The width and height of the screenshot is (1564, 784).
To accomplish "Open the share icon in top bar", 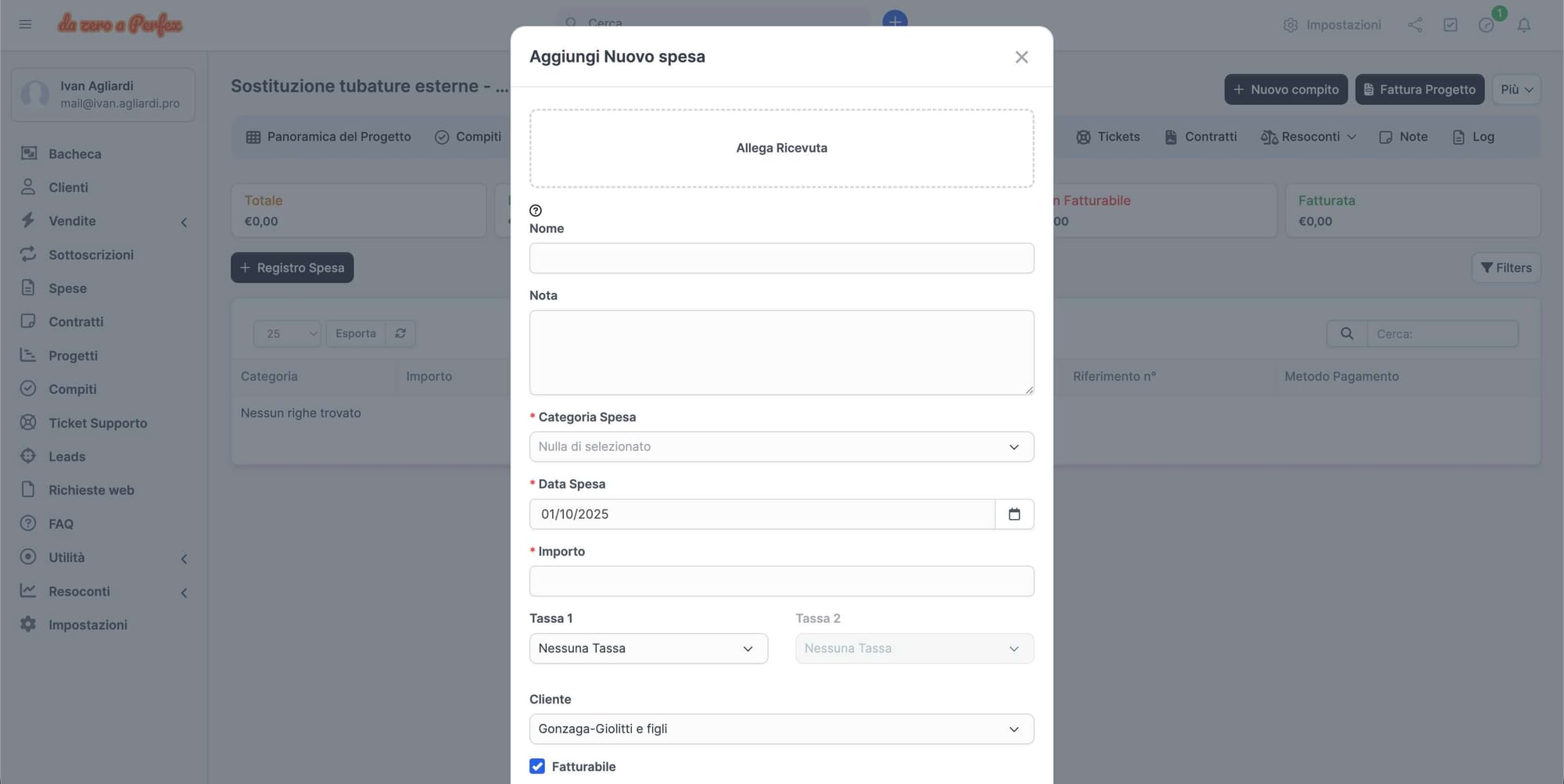I will click(x=1415, y=25).
